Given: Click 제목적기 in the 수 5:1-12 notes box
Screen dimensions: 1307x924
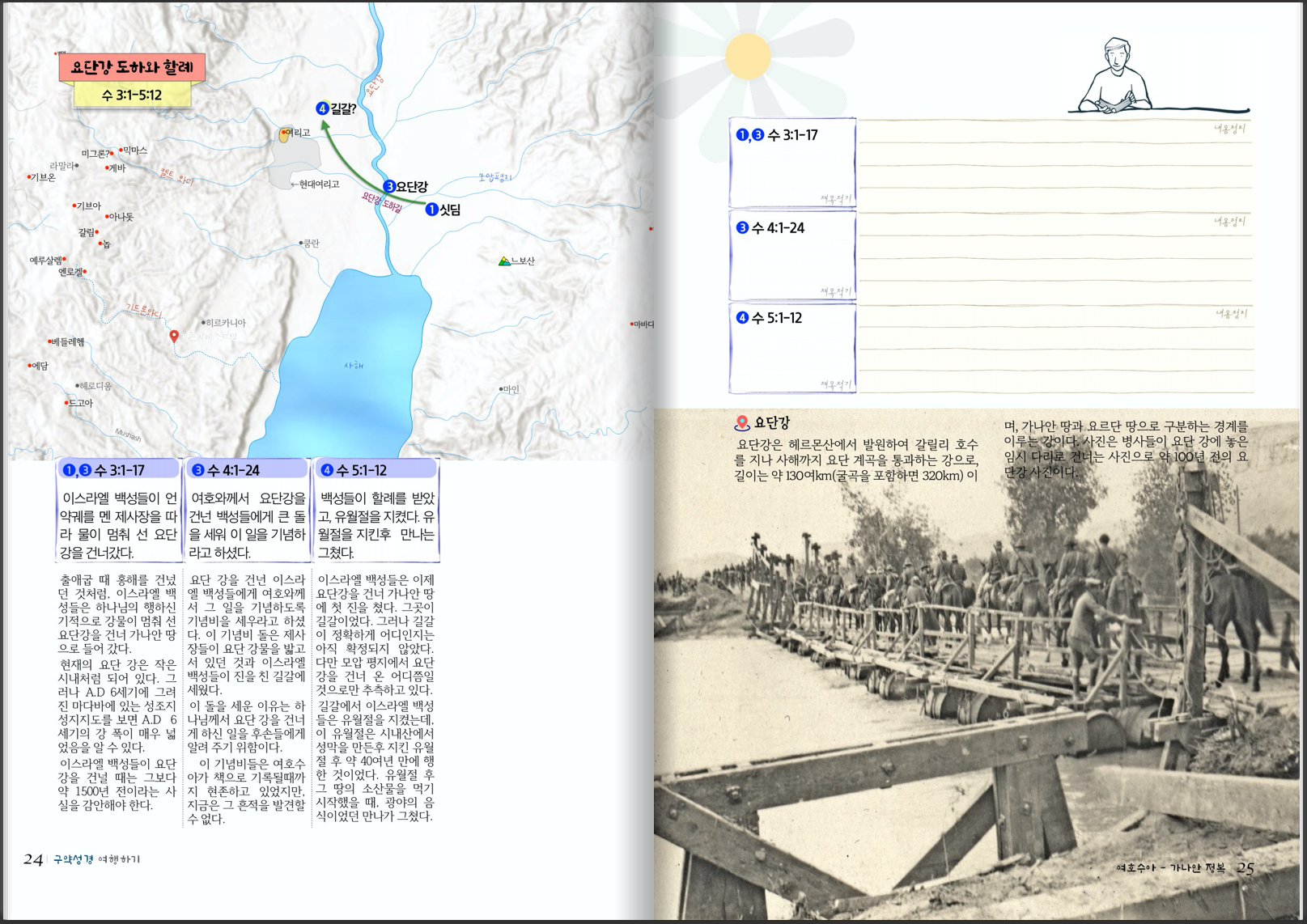Looking at the screenshot, I should (835, 385).
